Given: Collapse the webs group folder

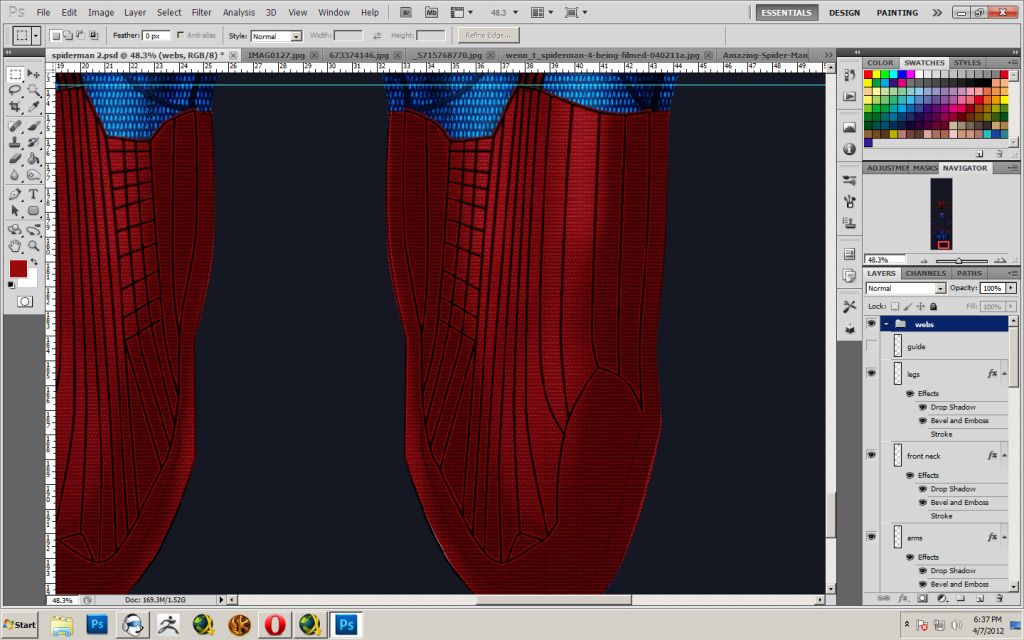Looking at the screenshot, I should (x=886, y=324).
